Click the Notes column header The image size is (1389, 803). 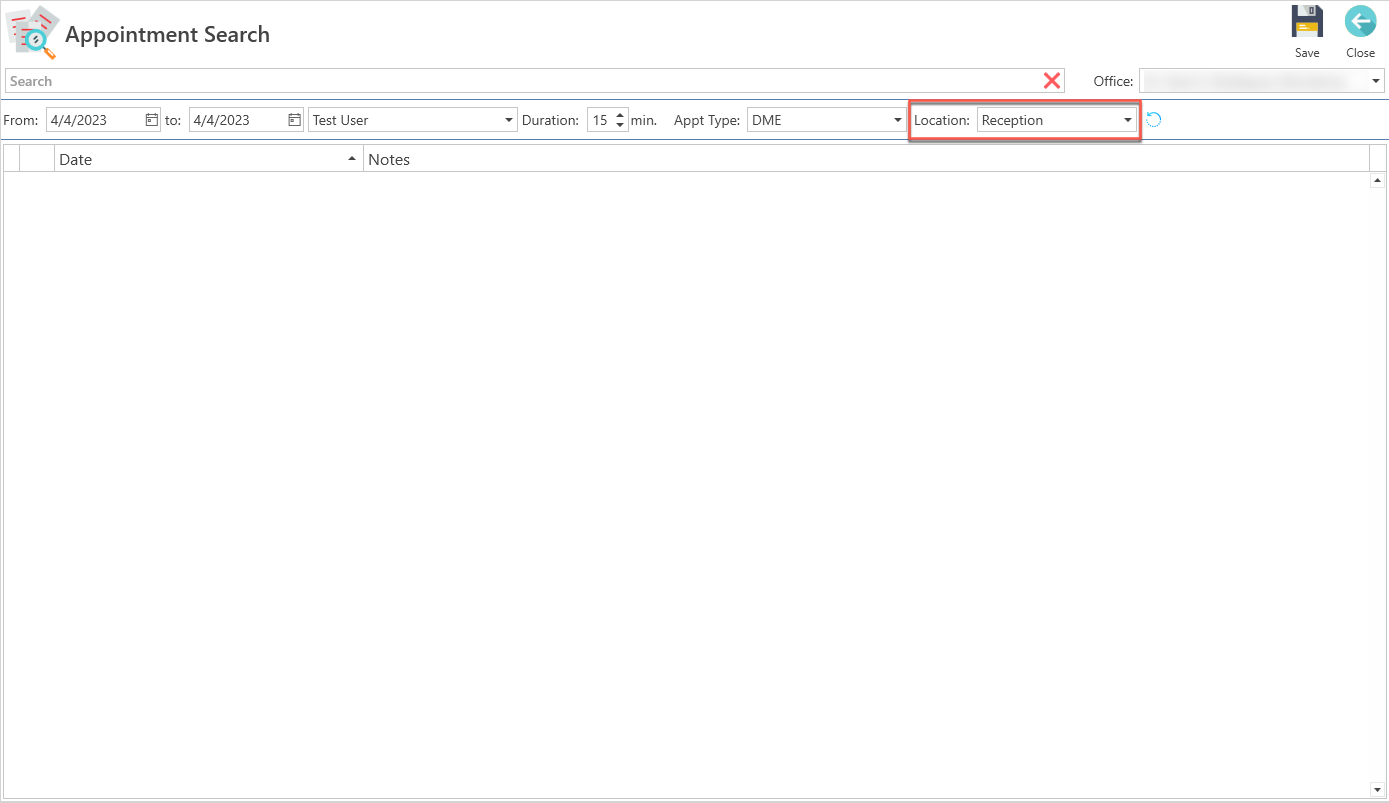pyautogui.click(x=866, y=159)
